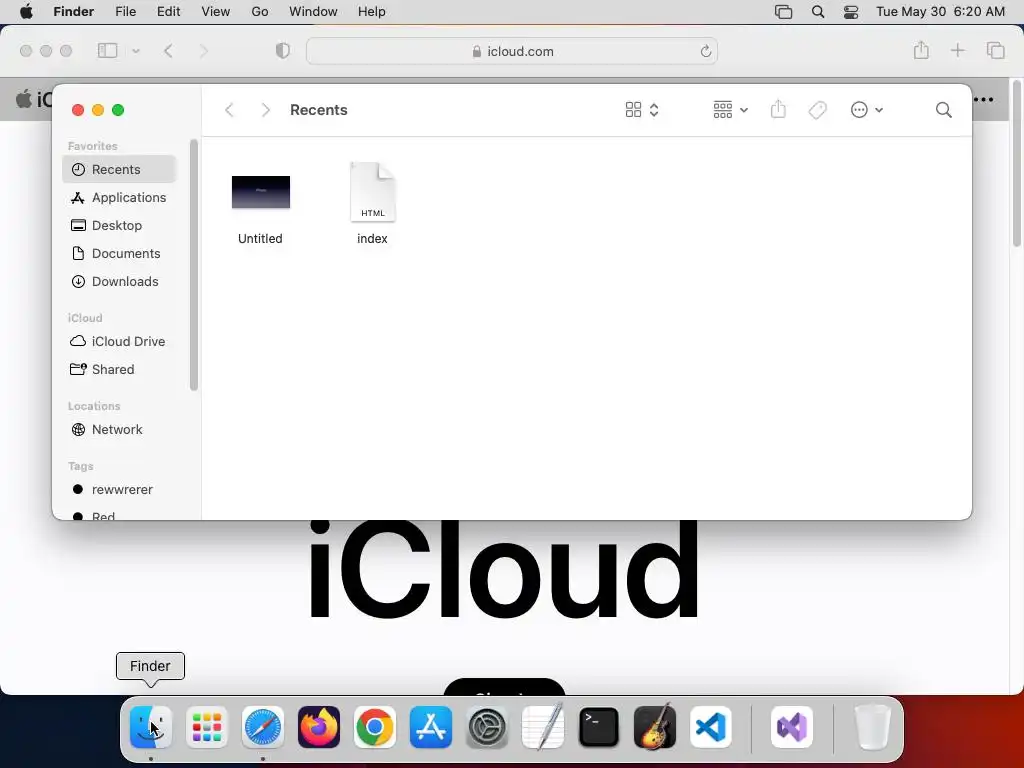Open Trash in Dock

coord(872,727)
